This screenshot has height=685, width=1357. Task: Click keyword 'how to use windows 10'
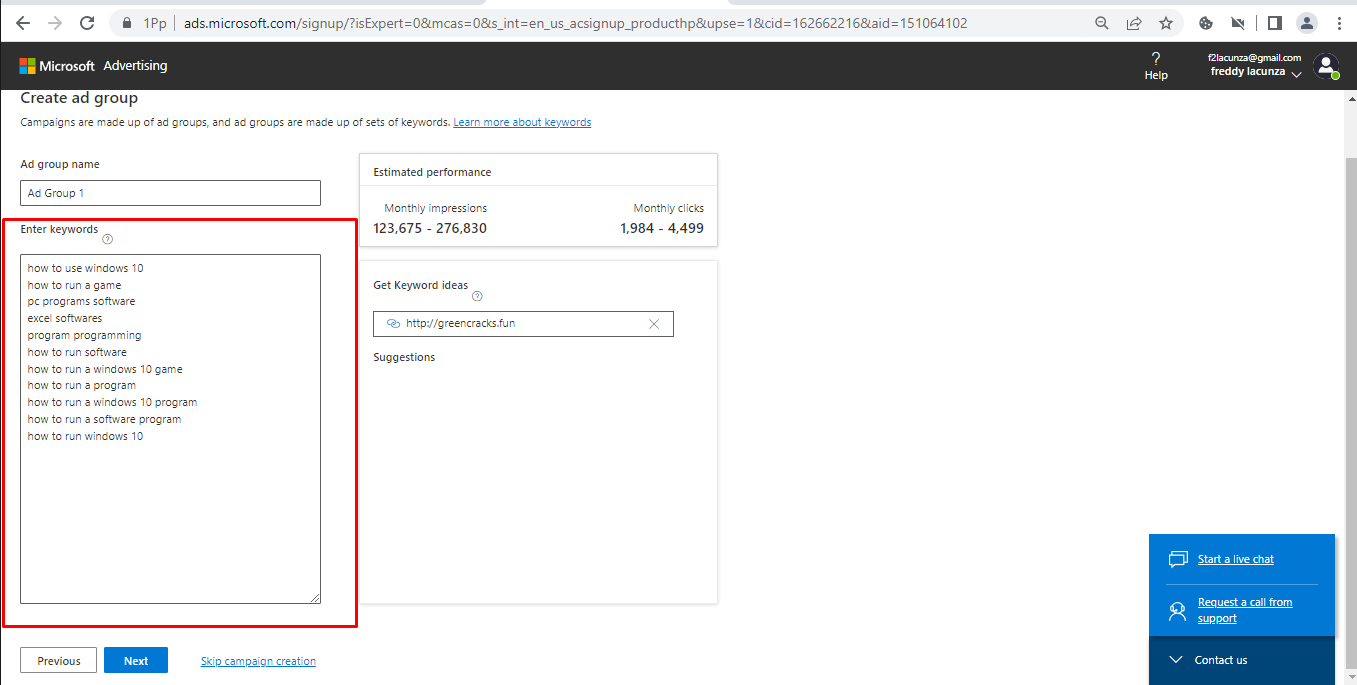(x=86, y=268)
